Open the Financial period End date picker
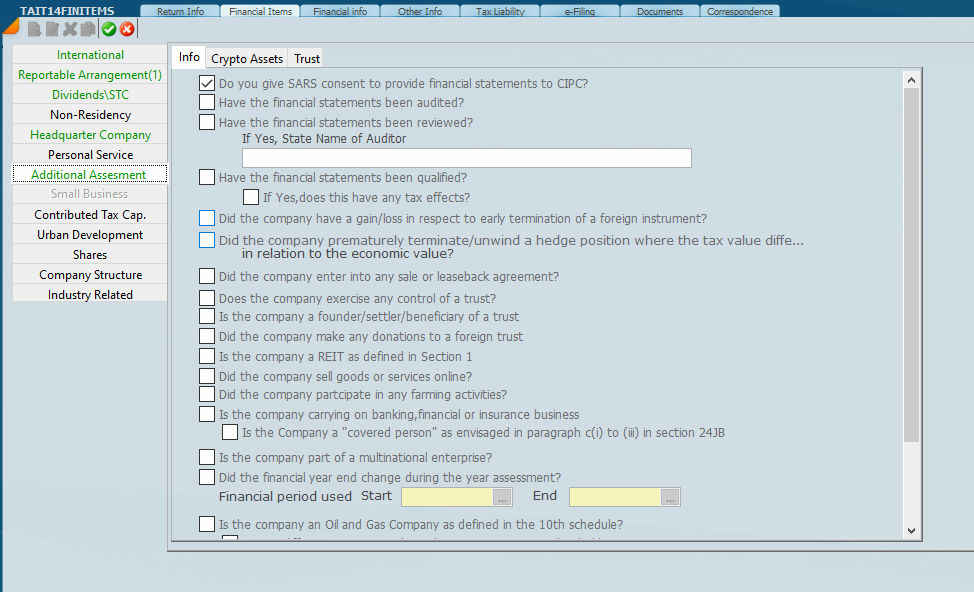 pos(670,497)
